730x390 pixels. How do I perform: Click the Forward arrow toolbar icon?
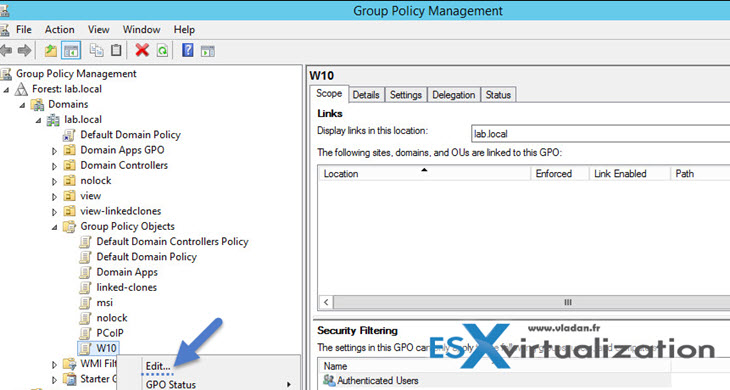[24, 50]
